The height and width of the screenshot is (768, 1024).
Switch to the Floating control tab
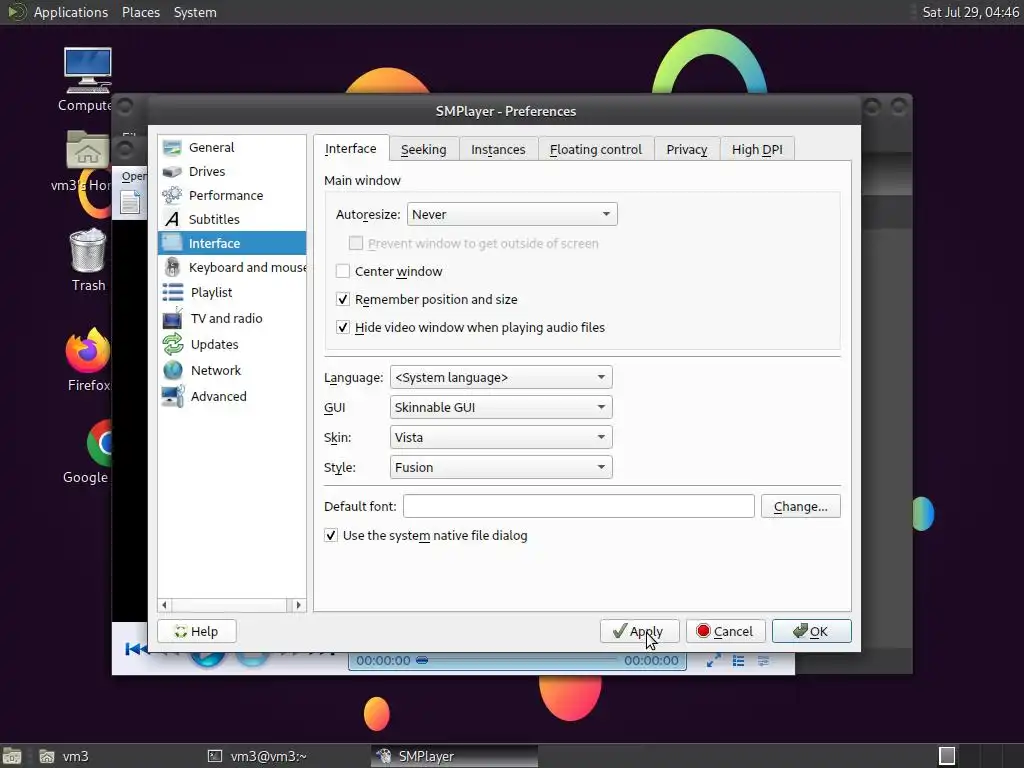pyautogui.click(x=596, y=150)
